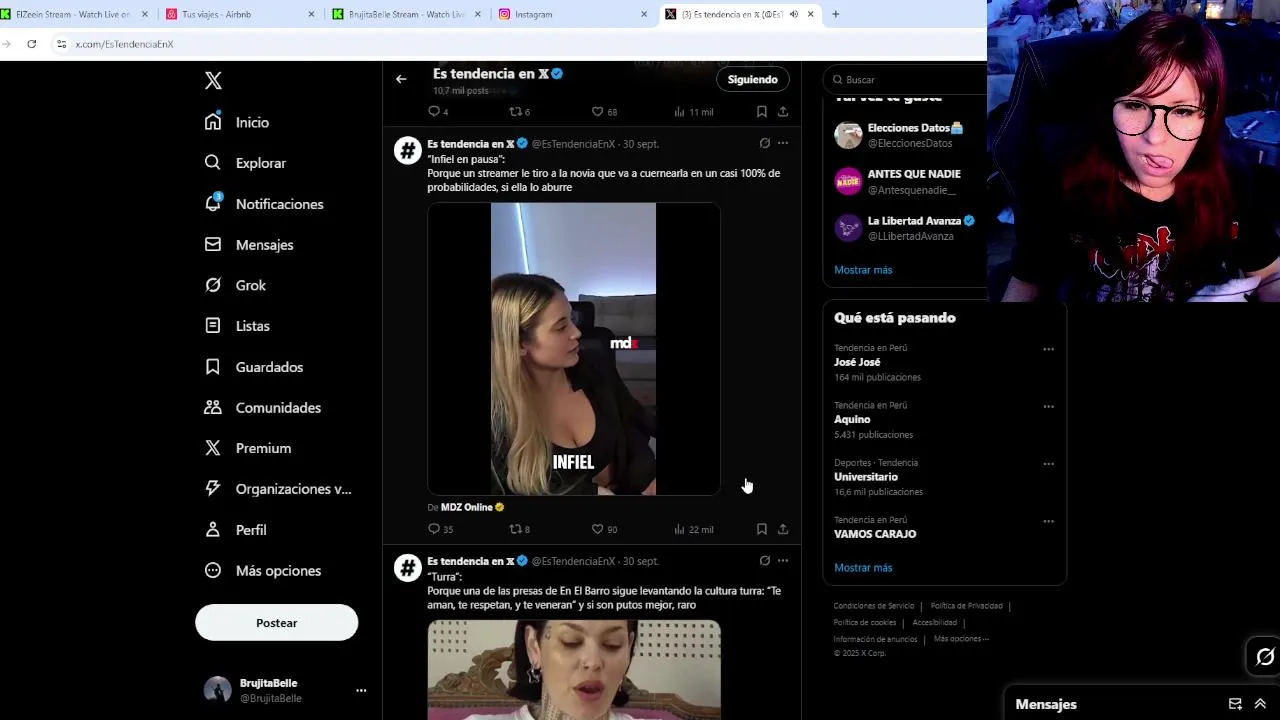Open Grok assistant page
The height and width of the screenshot is (720, 1280).
[235, 285]
